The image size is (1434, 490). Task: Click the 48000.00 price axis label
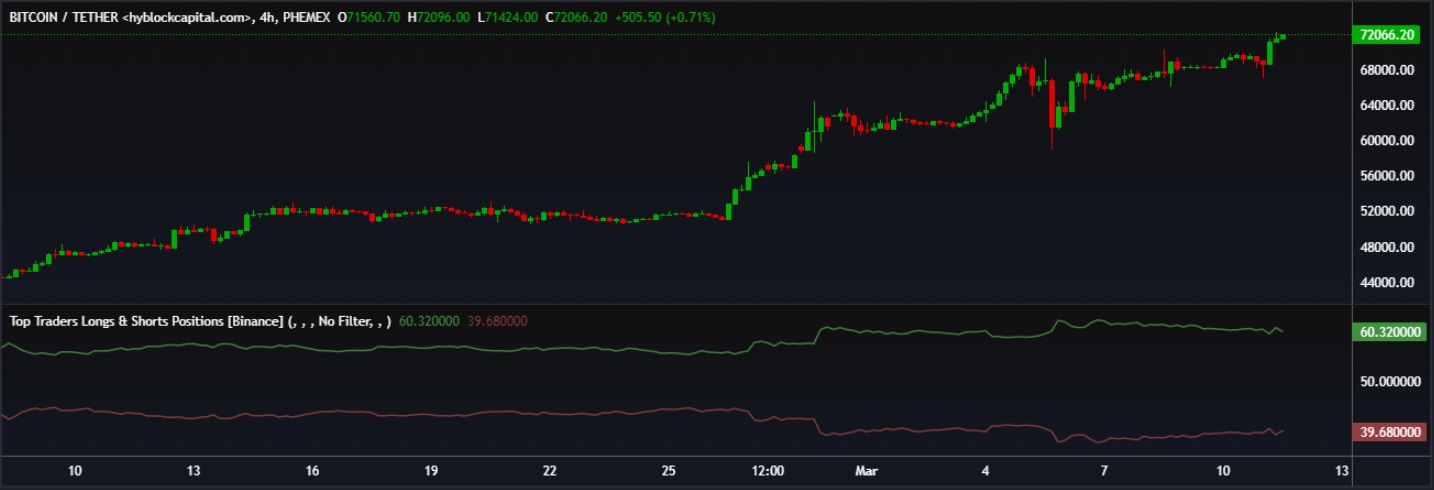coord(1386,247)
